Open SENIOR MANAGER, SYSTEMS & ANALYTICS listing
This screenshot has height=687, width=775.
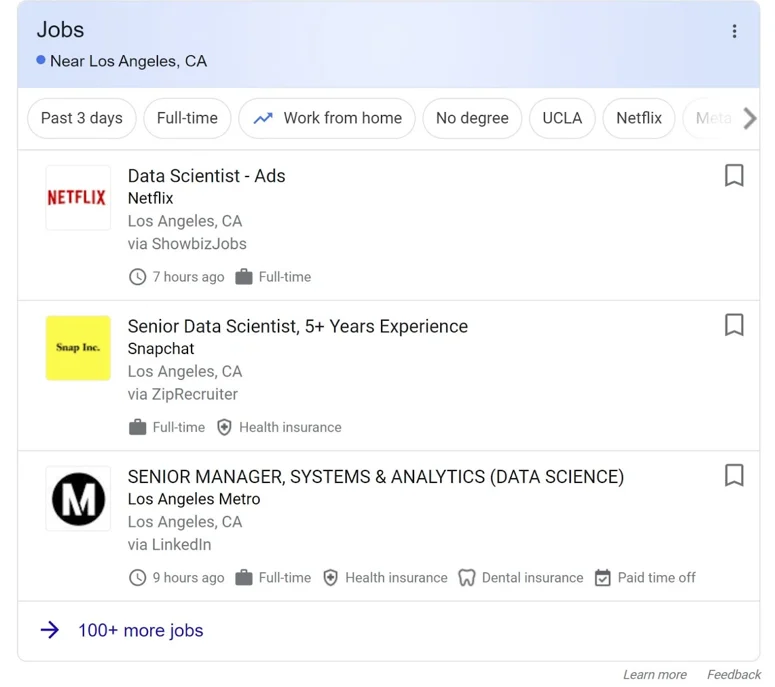pyautogui.click(x=376, y=476)
